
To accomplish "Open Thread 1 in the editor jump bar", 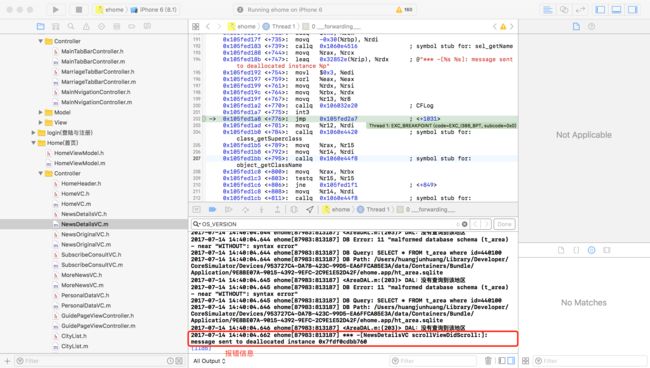I will (x=279, y=27).
